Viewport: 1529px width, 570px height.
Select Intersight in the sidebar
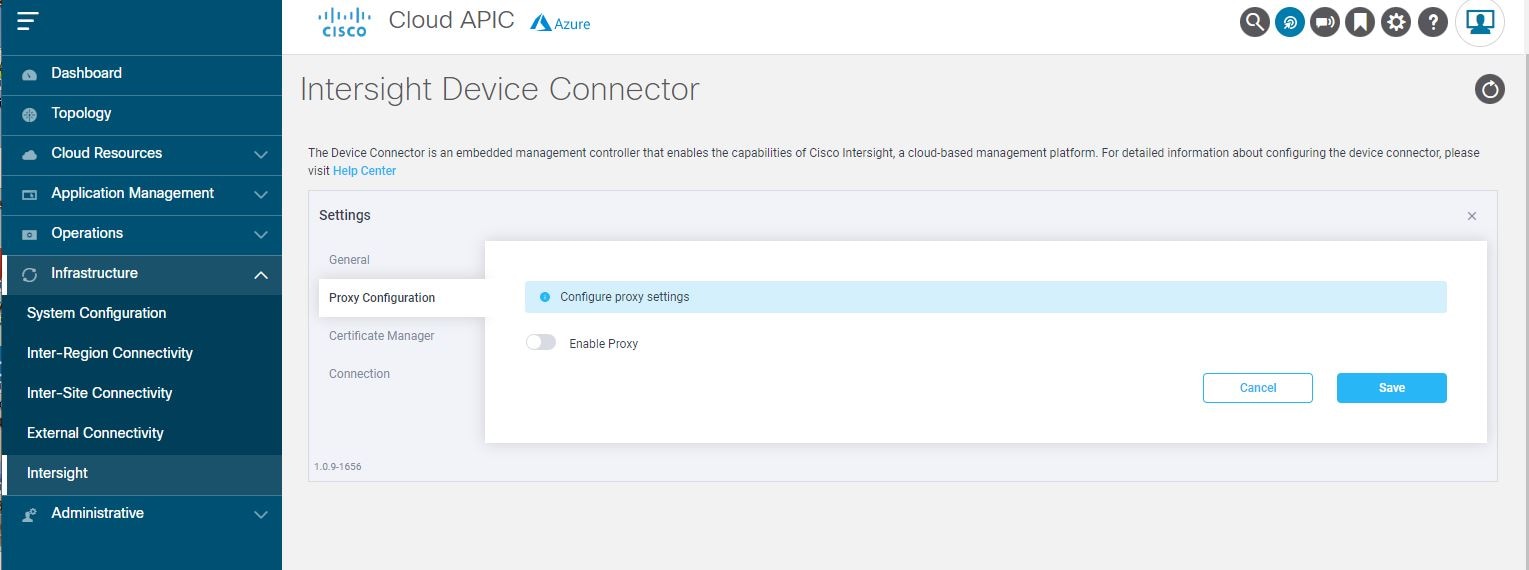pyautogui.click(x=142, y=474)
